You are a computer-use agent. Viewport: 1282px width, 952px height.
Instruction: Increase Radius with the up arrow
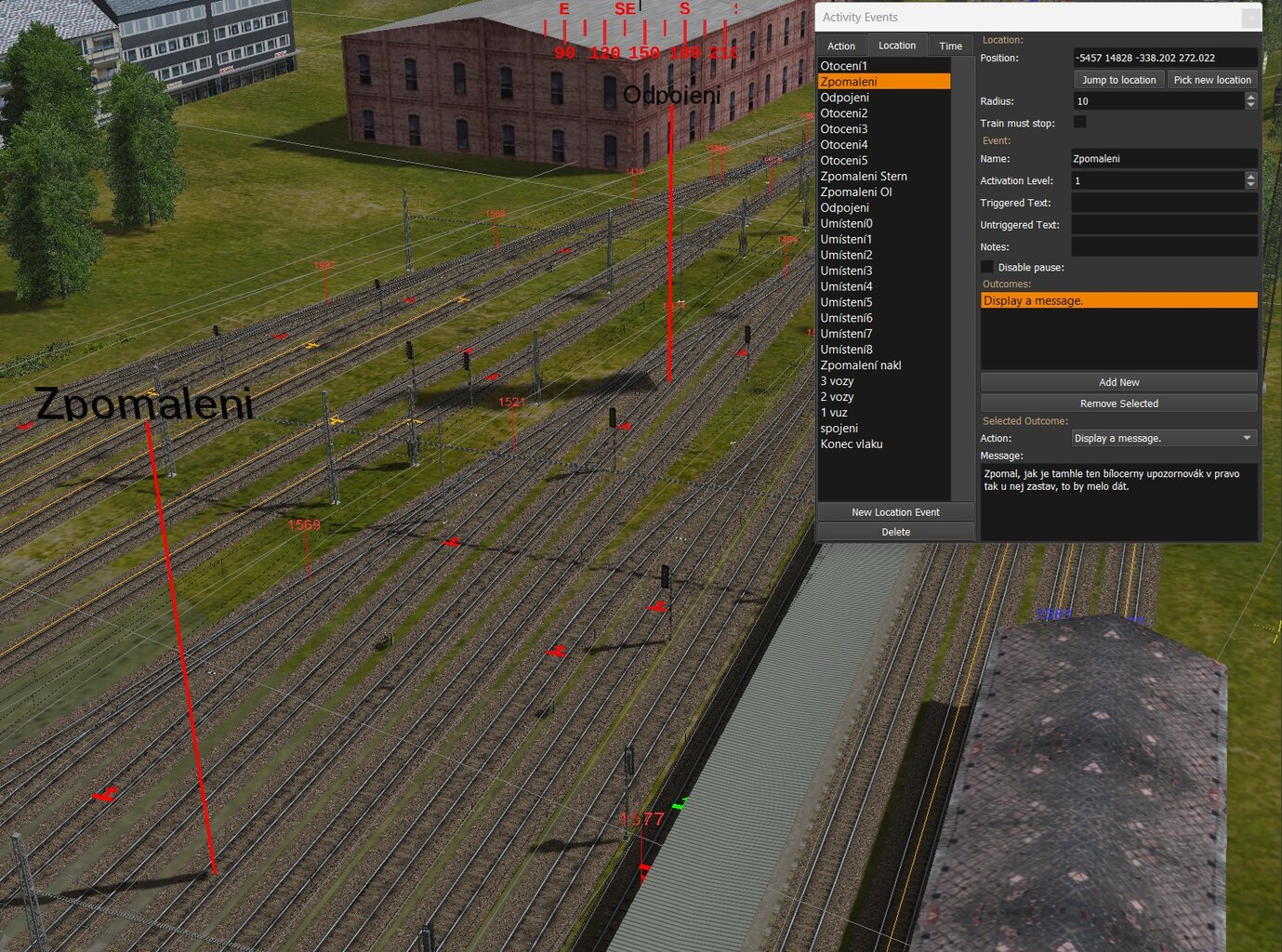[x=1250, y=97]
